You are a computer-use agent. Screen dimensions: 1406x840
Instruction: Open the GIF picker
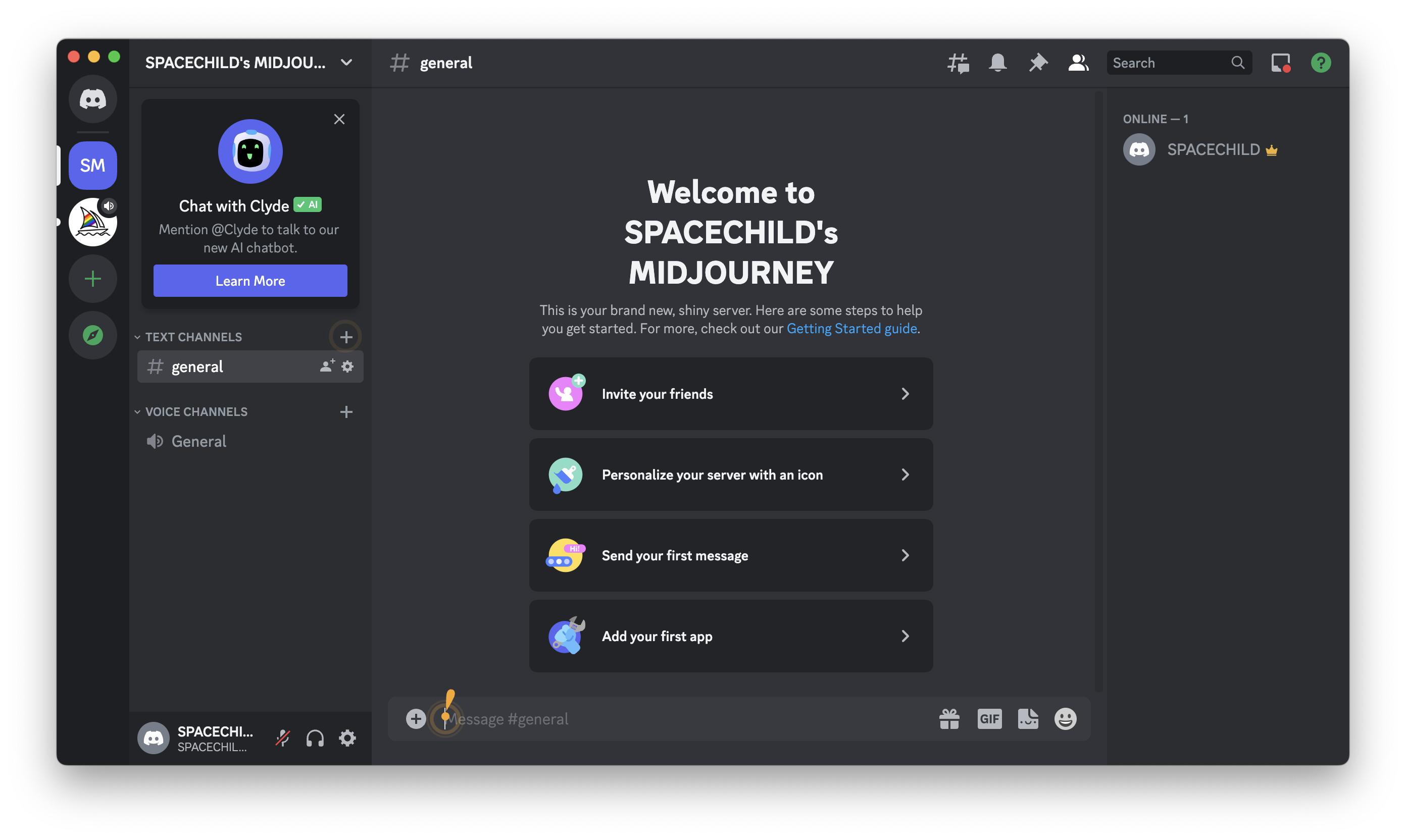tap(989, 719)
